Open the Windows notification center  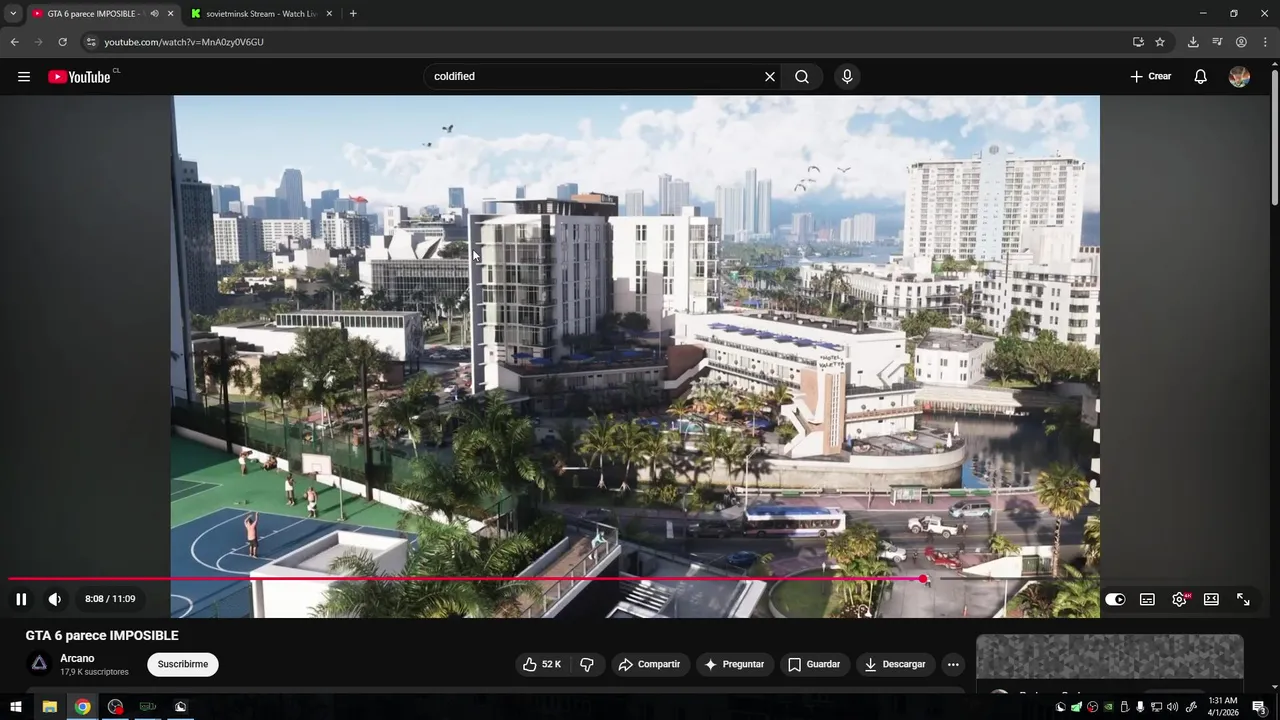point(1259,707)
